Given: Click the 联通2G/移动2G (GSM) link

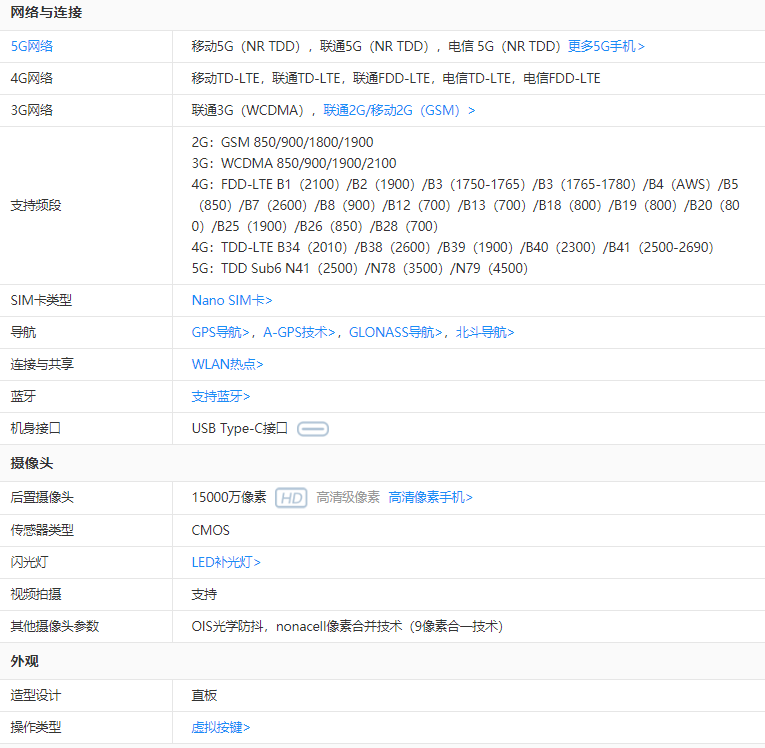Looking at the screenshot, I should (x=399, y=110).
